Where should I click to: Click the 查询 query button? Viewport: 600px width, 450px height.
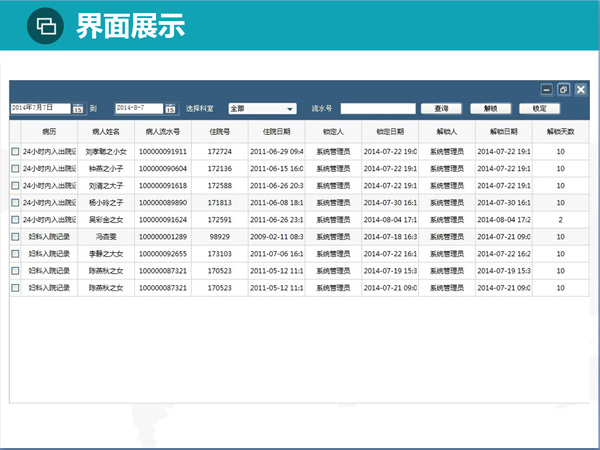point(441,109)
